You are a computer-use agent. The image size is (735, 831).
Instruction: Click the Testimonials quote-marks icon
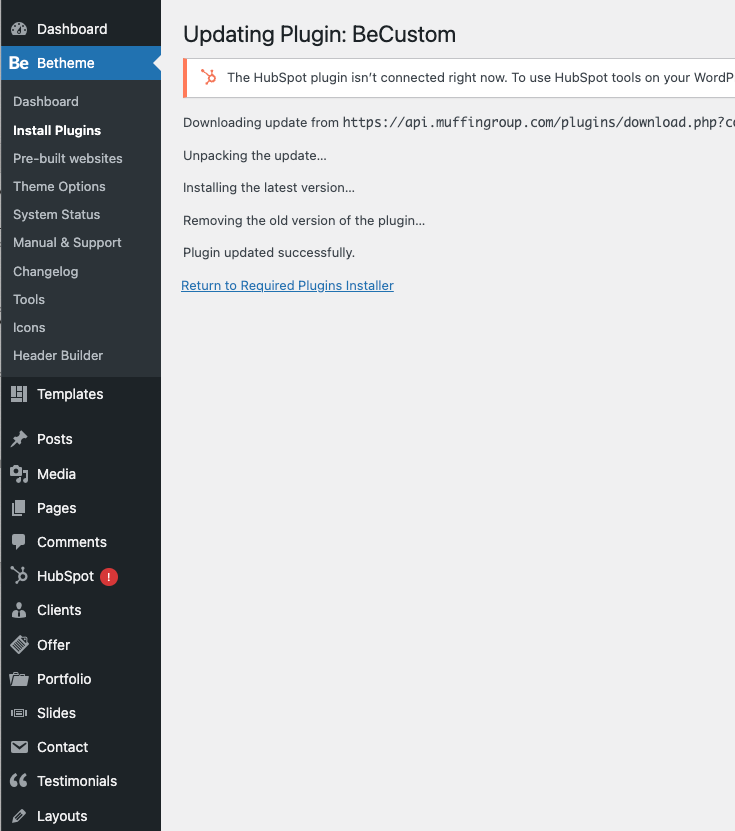pos(19,781)
